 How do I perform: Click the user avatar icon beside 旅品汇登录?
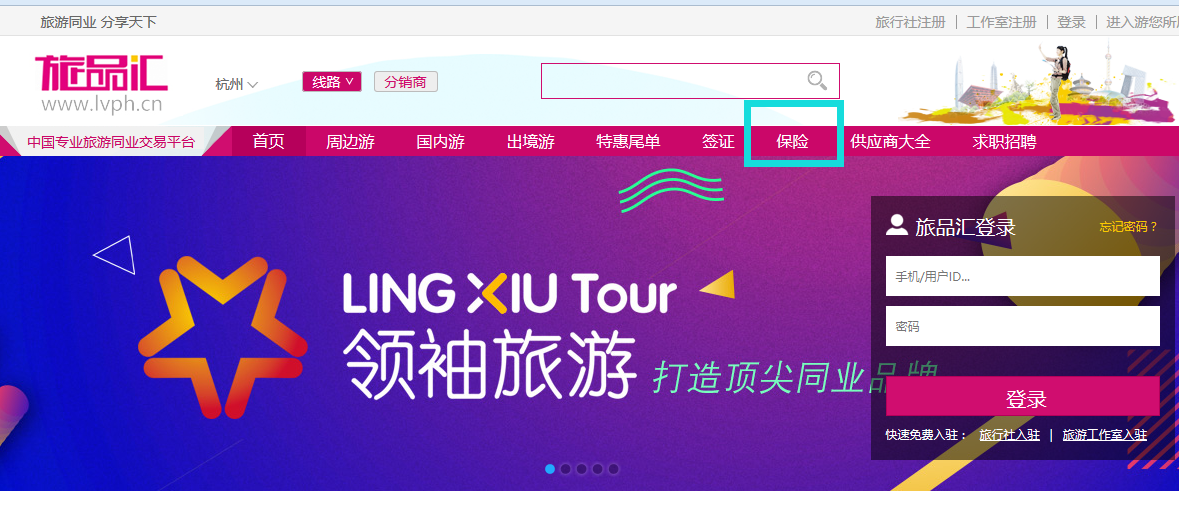coord(896,226)
